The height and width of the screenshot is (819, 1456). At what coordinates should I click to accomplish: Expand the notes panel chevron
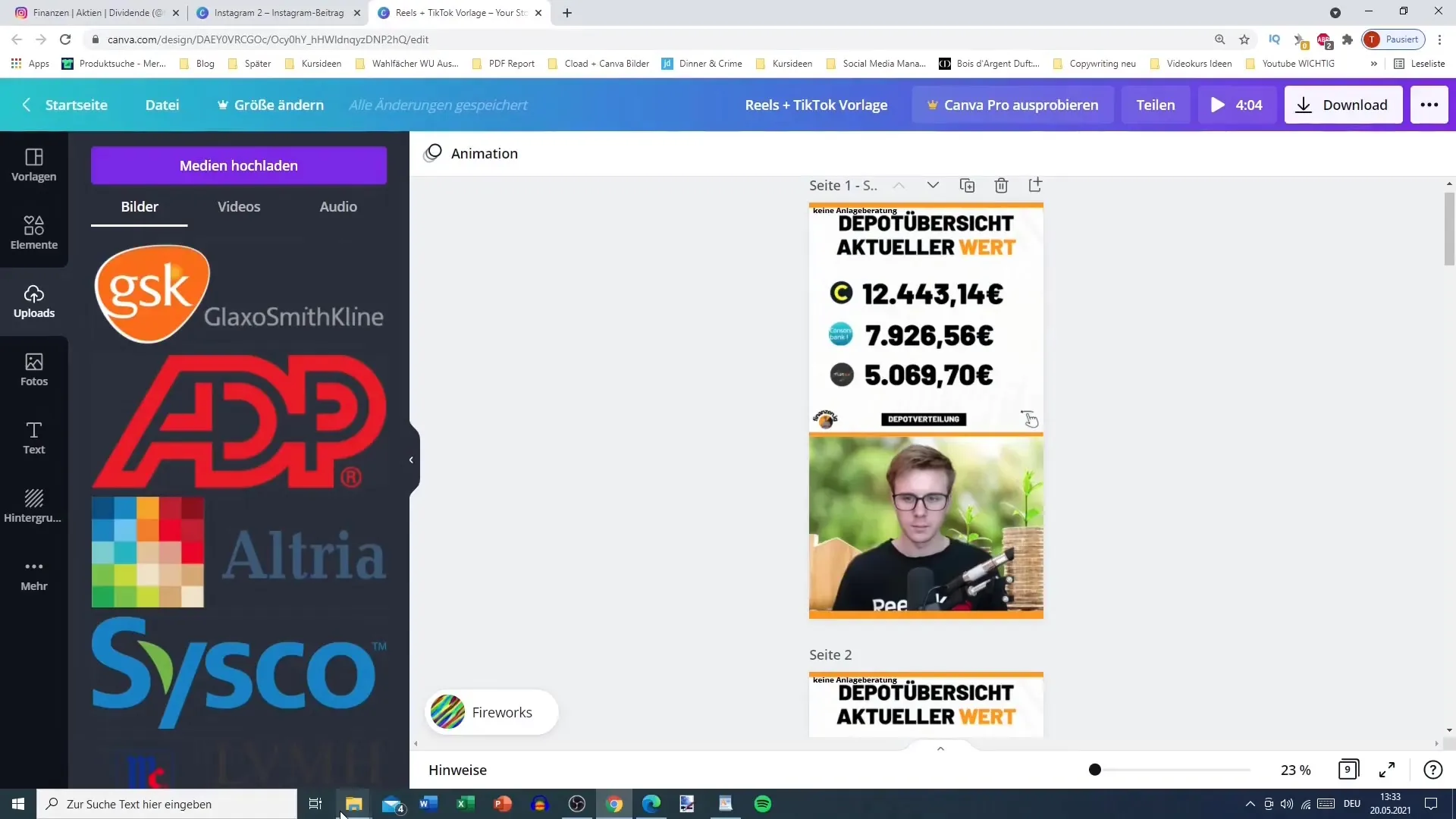pos(940,748)
